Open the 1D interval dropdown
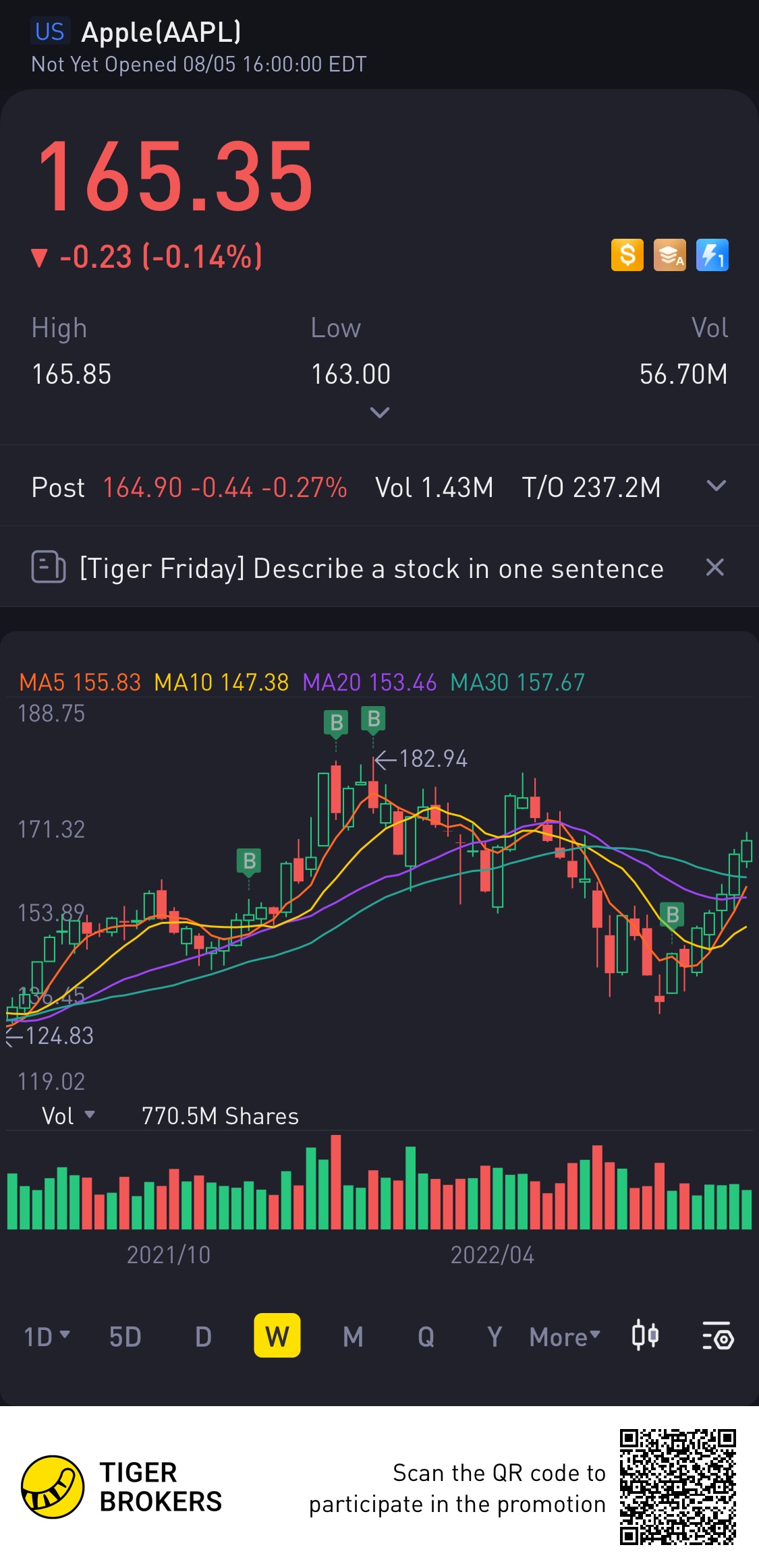Screen dimensions: 759x1568 [x=47, y=1337]
